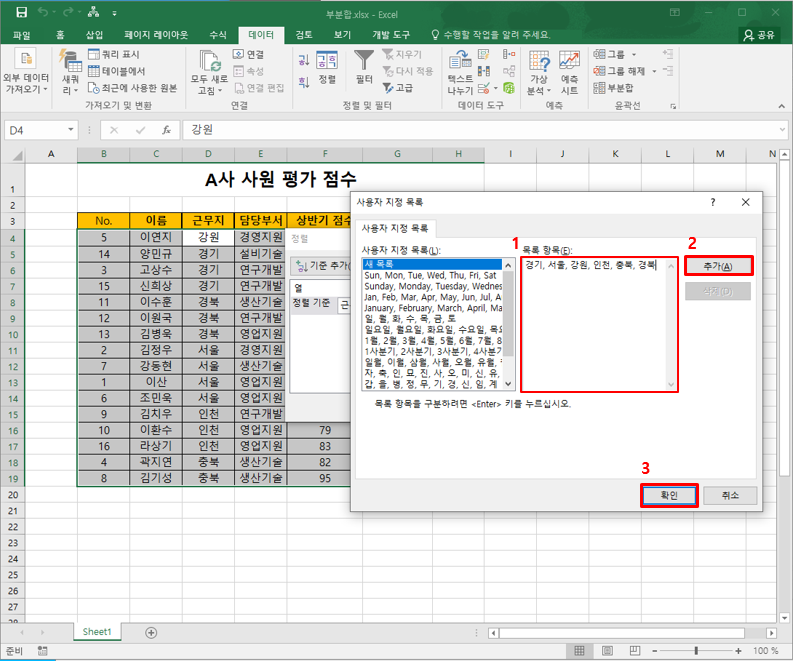The image size is (793, 661).
Task: Collapse the ribbon with the chevron
Action: pos(781,106)
